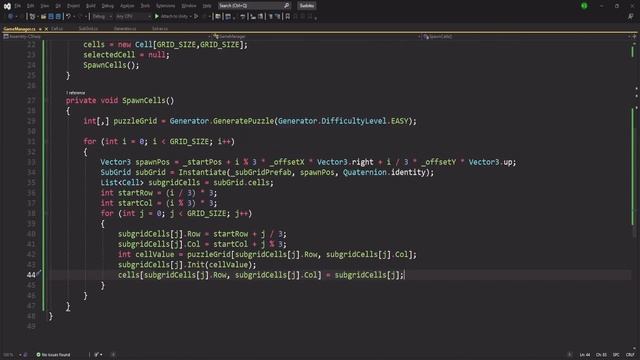The width and height of the screenshot is (640, 360).
Task: Click 'private void SpawnCells()' declaration text
Action: tap(120, 100)
